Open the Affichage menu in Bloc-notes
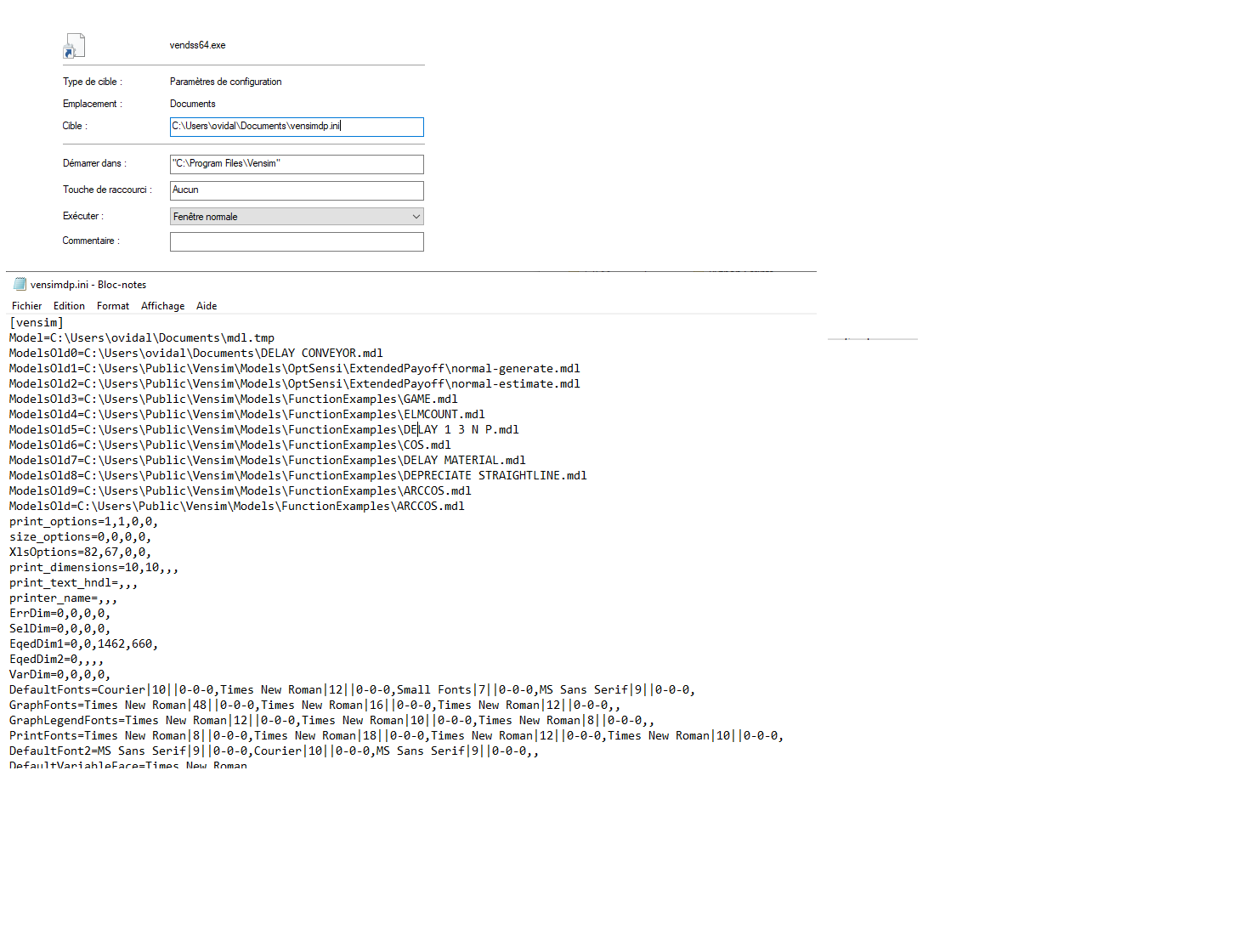Viewport: 1251px width, 952px height. [162, 306]
